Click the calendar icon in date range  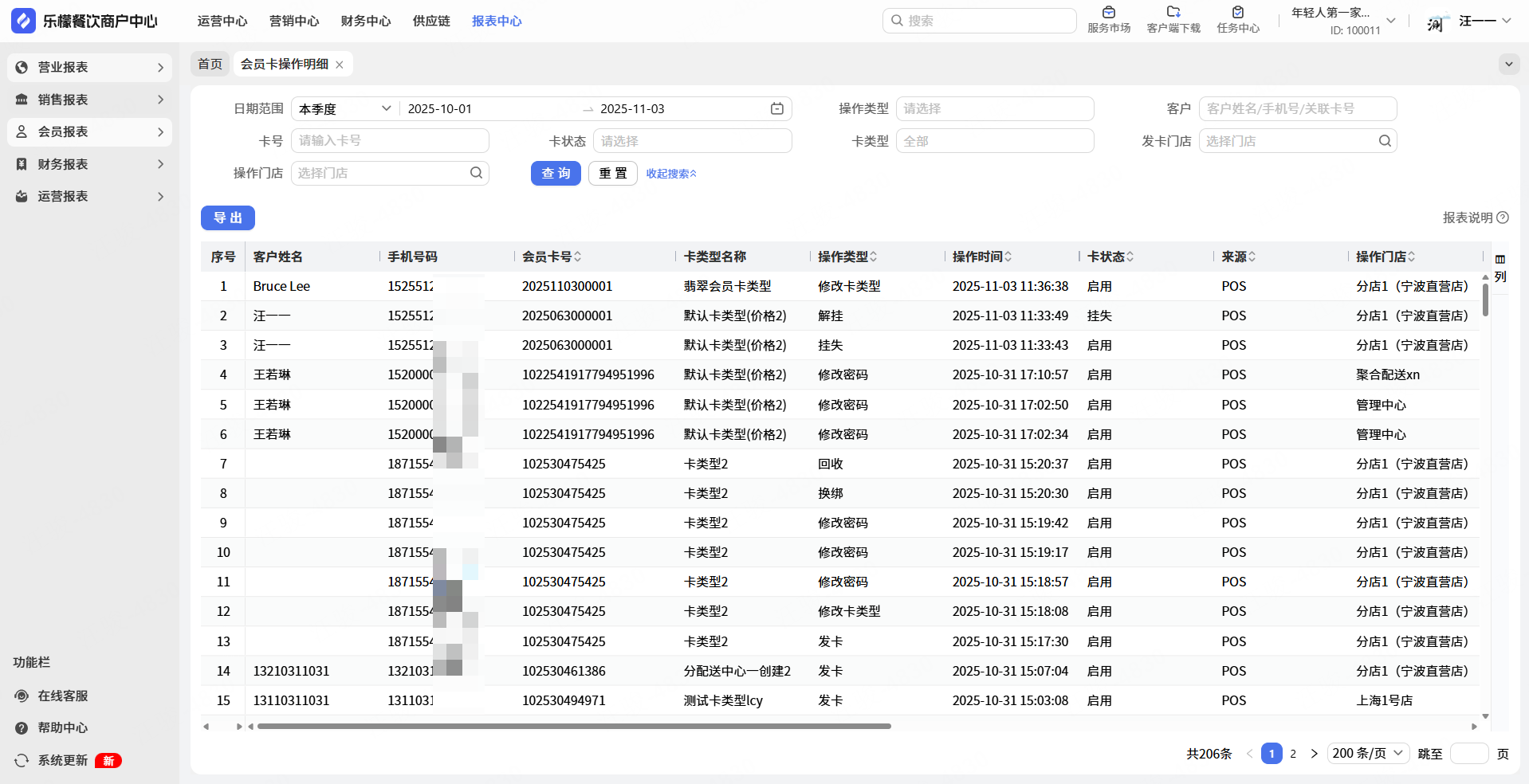[776, 109]
